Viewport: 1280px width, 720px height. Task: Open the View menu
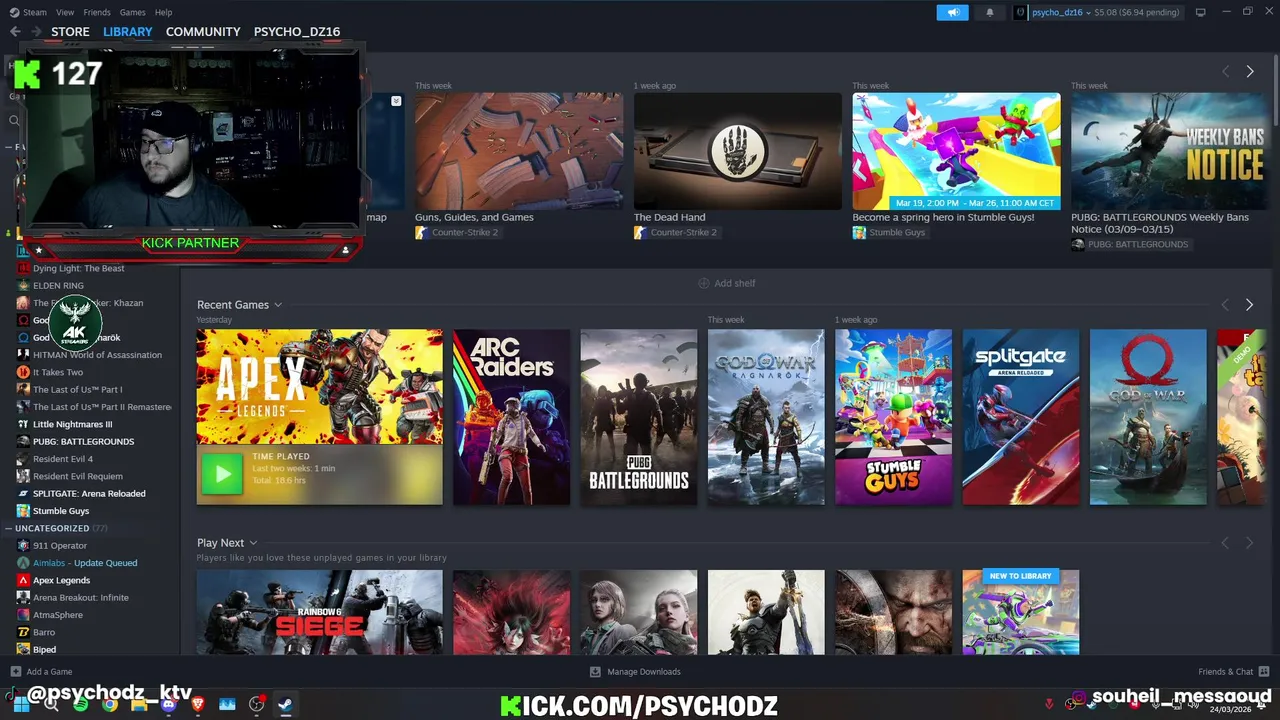click(65, 12)
